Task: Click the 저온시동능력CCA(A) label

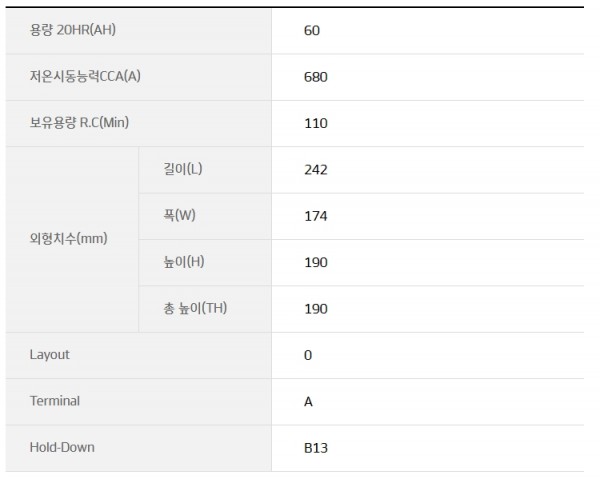Action: [x=85, y=77]
